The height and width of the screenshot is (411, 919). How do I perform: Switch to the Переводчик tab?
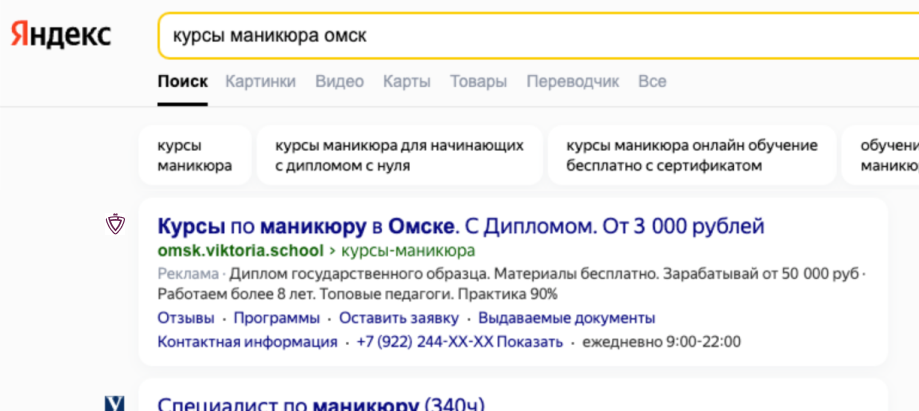click(x=573, y=81)
